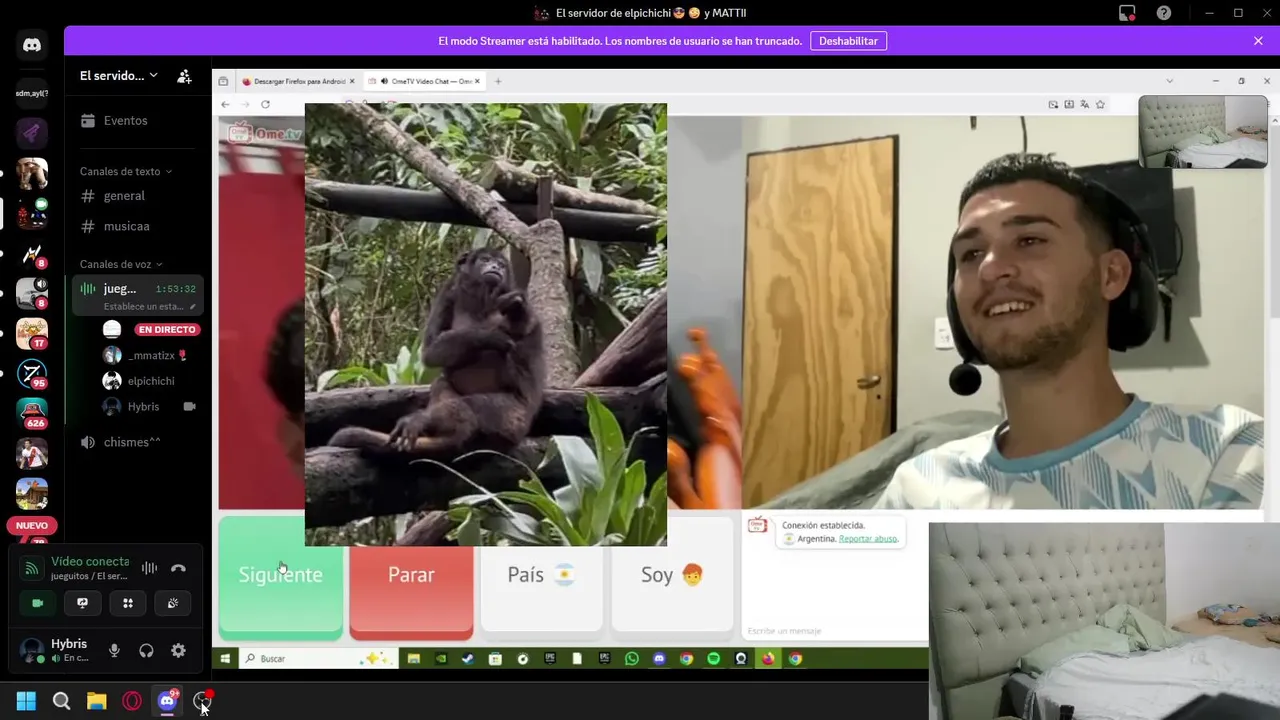Click the Vídeo conectado status text

coord(90,562)
